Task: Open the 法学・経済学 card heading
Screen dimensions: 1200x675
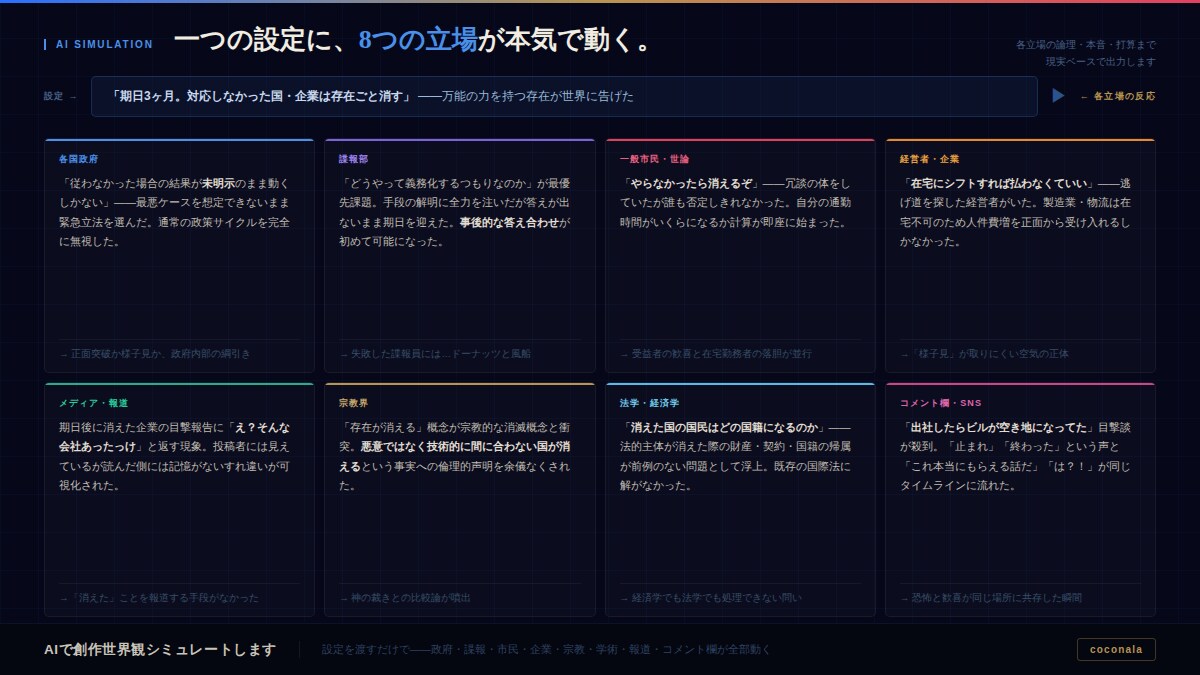Action: pos(649,403)
